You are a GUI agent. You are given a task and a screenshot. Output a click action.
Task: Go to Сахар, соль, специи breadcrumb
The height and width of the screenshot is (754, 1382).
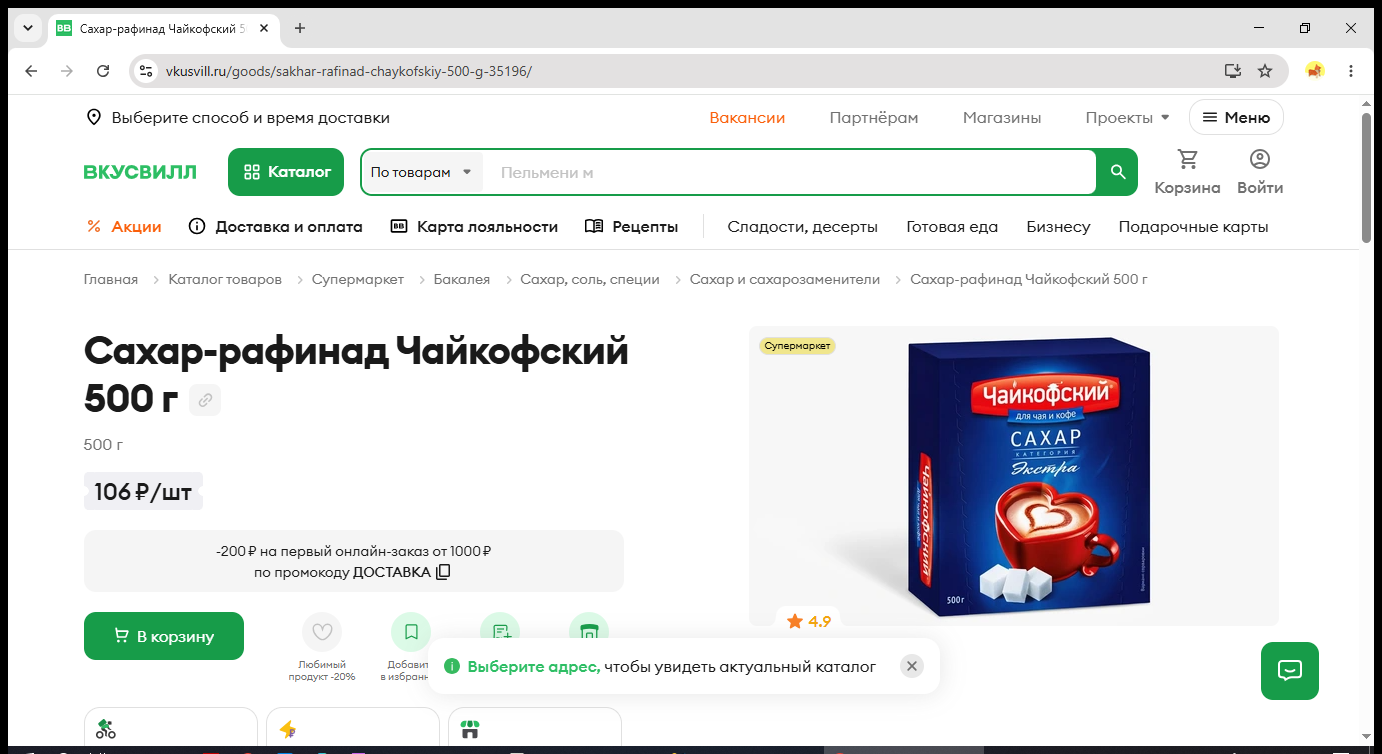590,279
